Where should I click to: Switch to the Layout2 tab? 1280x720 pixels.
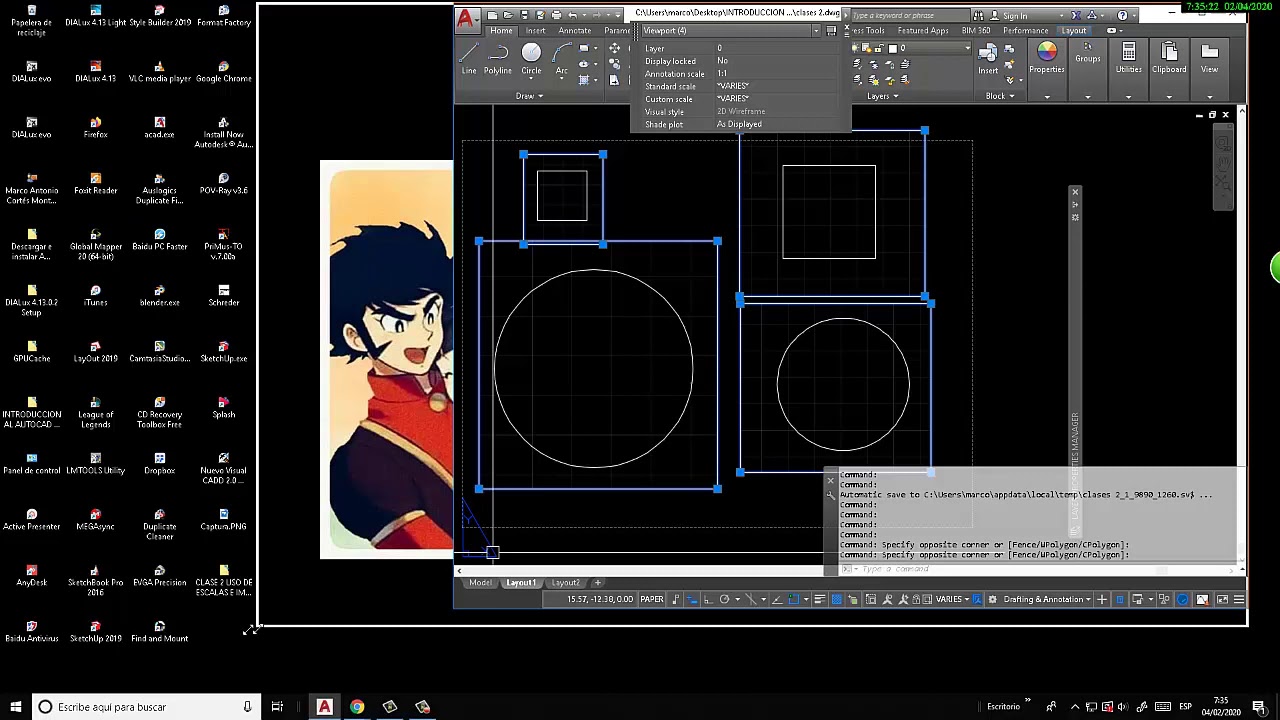point(565,583)
